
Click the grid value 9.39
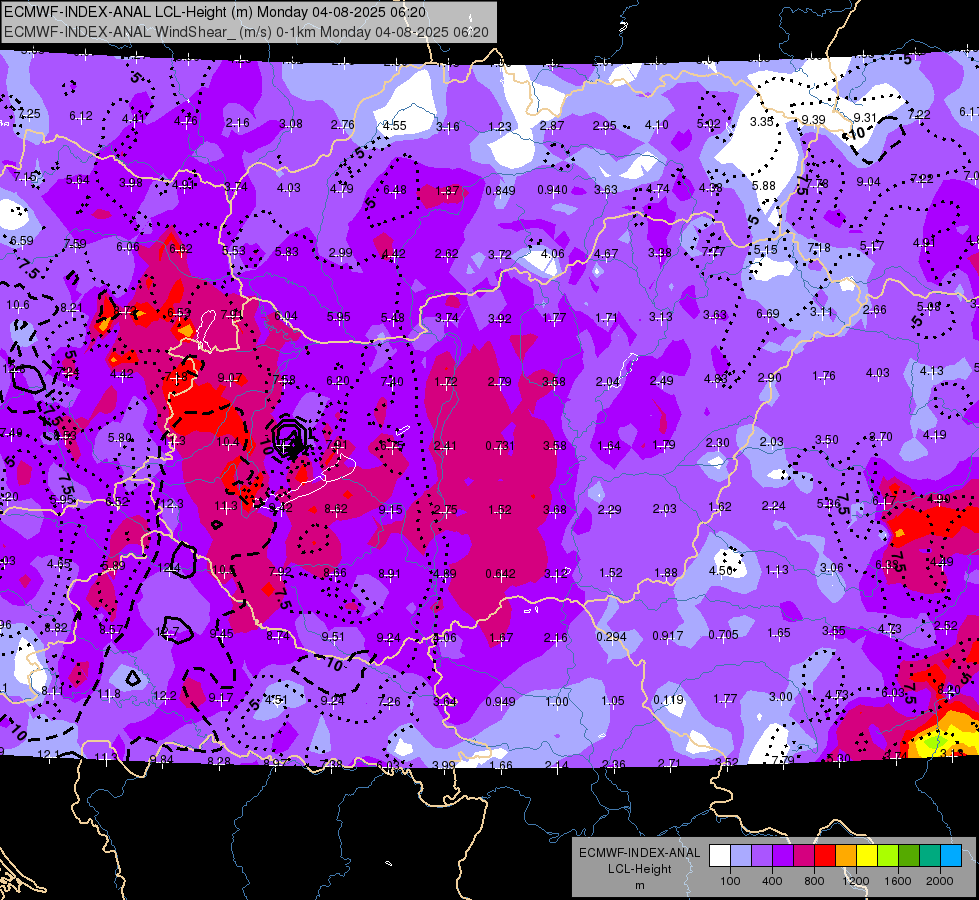[814, 119]
